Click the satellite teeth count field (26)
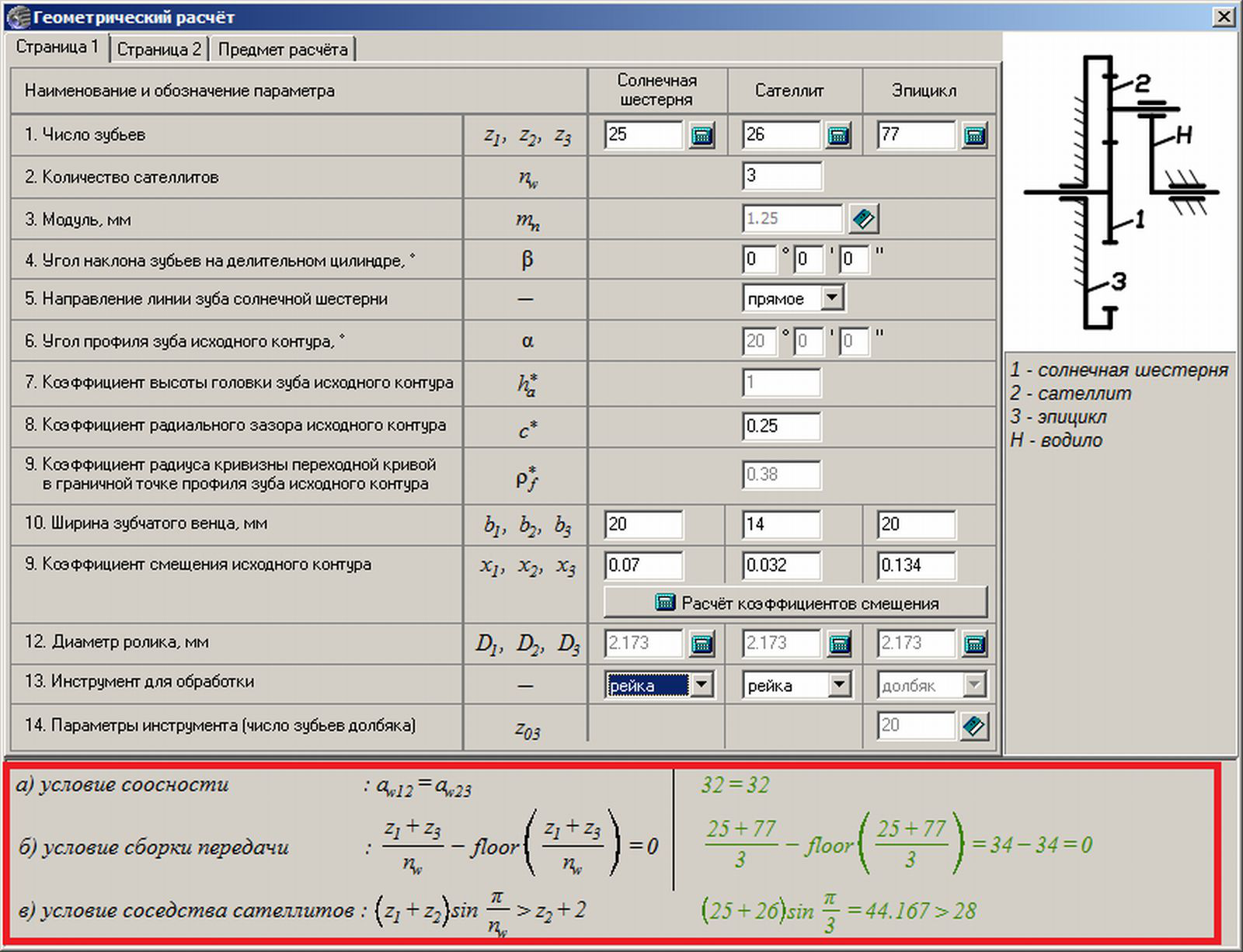The width and height of the screenshot is (1243, 952). coord(782,135)
